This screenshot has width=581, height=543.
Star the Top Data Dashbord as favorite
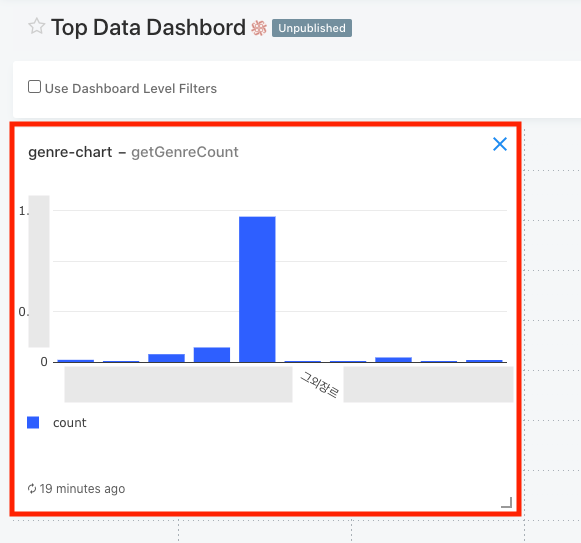[37, 27]
